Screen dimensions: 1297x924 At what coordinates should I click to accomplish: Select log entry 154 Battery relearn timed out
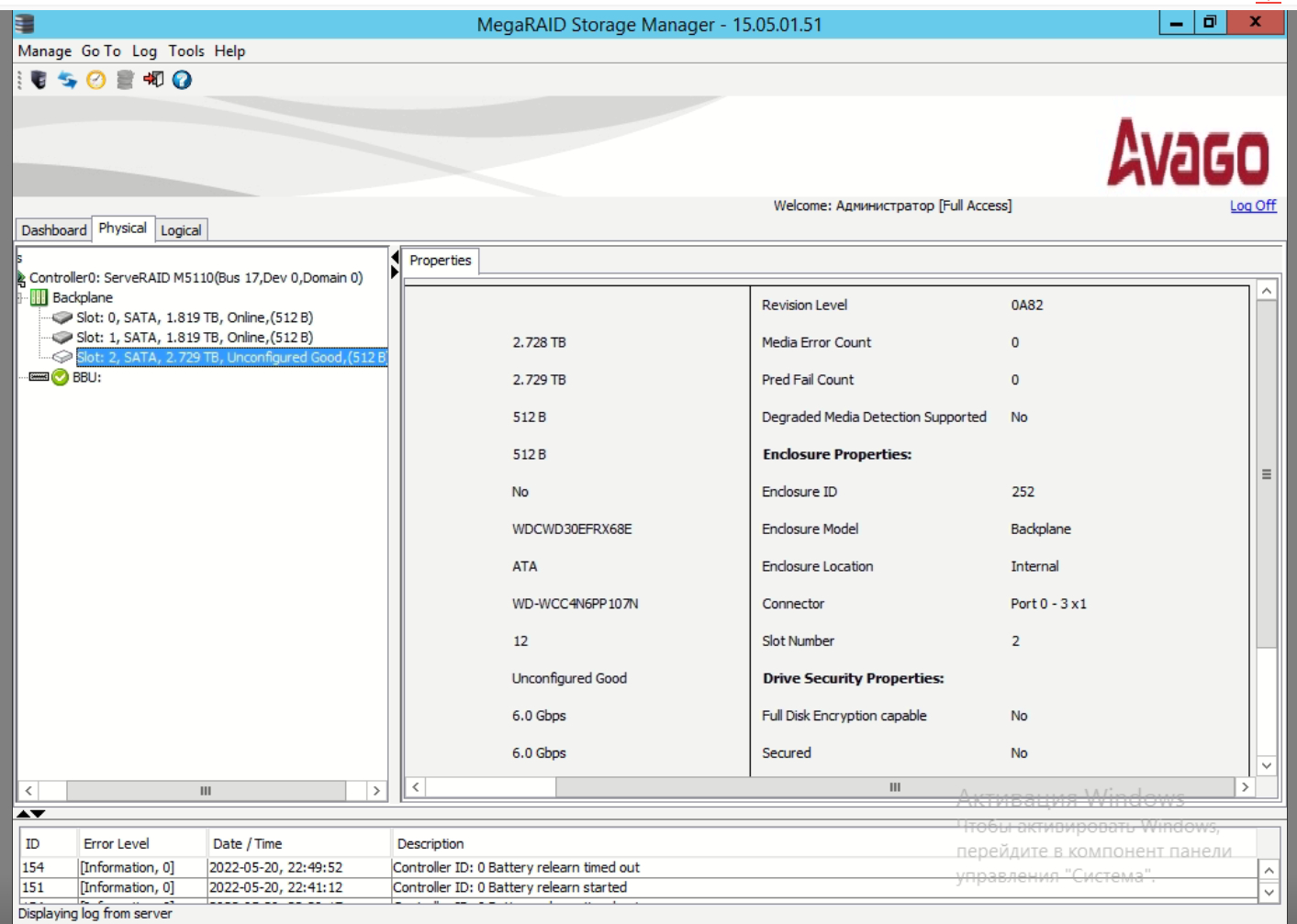pos(638,867)
